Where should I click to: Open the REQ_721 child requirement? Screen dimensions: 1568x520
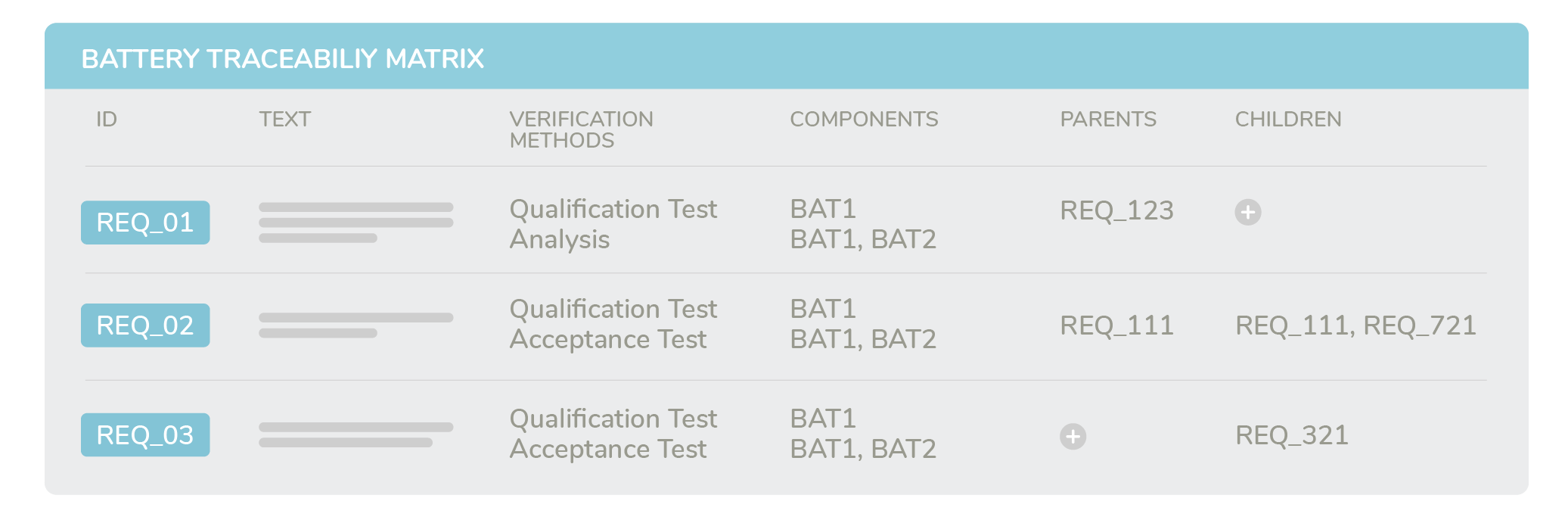pos(1419,325)
